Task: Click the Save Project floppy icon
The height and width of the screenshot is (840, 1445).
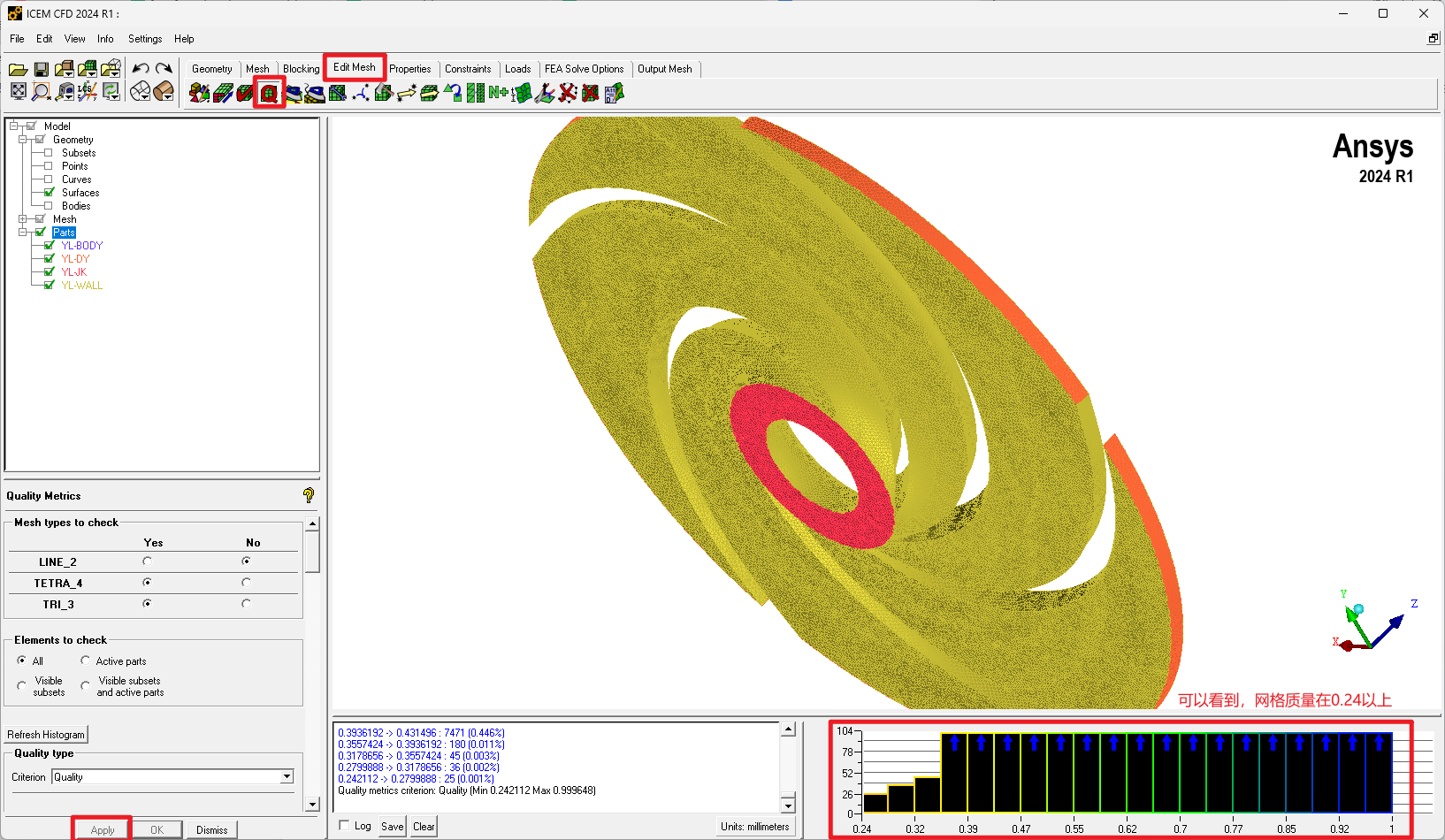Action: coord(42,69)
